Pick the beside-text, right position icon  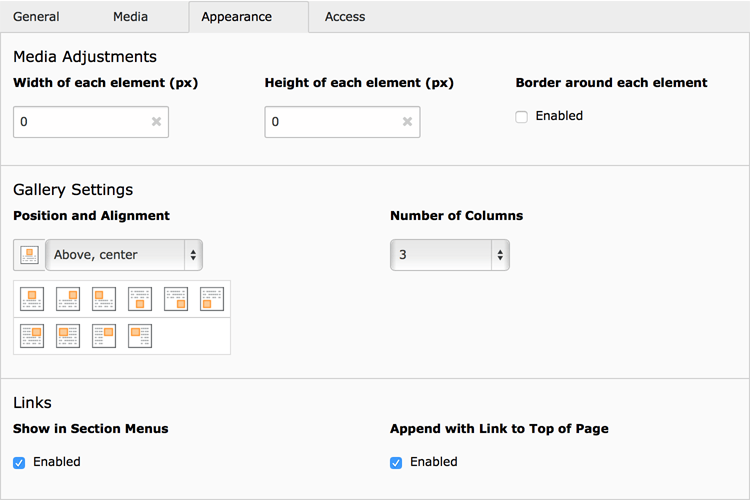pos(104,335)
